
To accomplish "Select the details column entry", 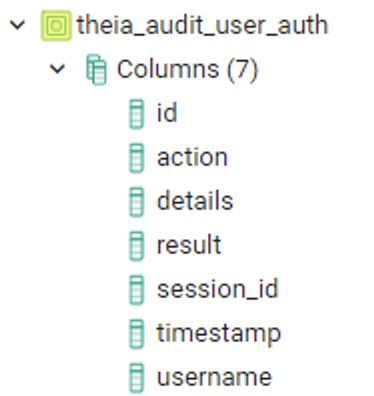I will coord(195,201).
